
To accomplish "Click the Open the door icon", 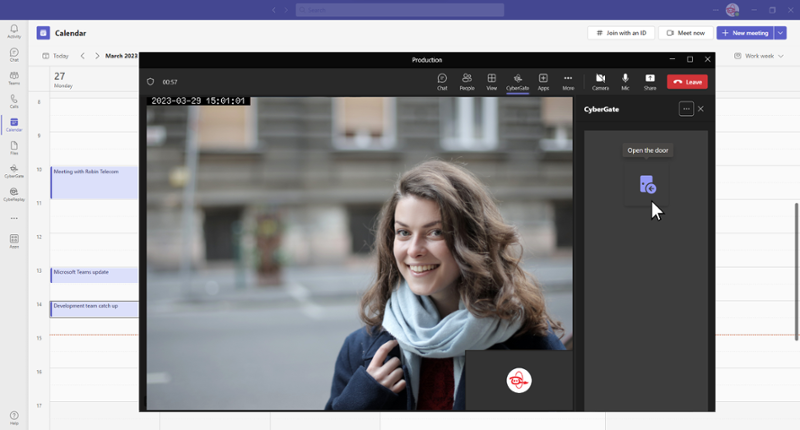I will tap(647, 184).
